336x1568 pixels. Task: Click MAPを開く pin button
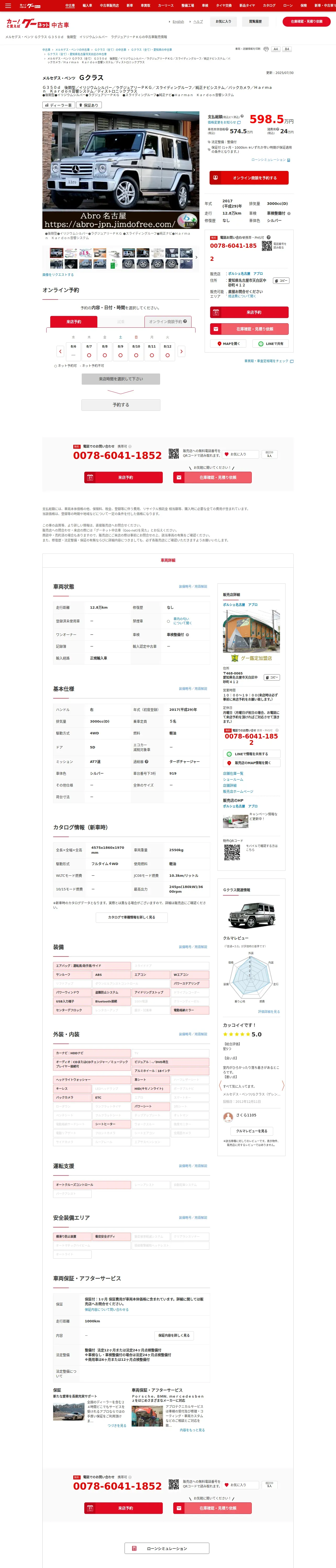click(x=229, y=344)
